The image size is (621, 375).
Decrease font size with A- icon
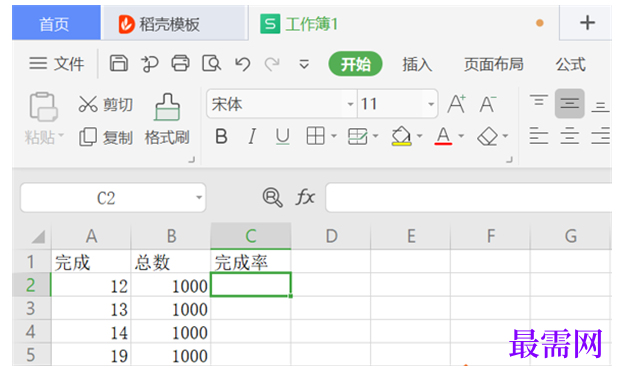tap(488, 104)
